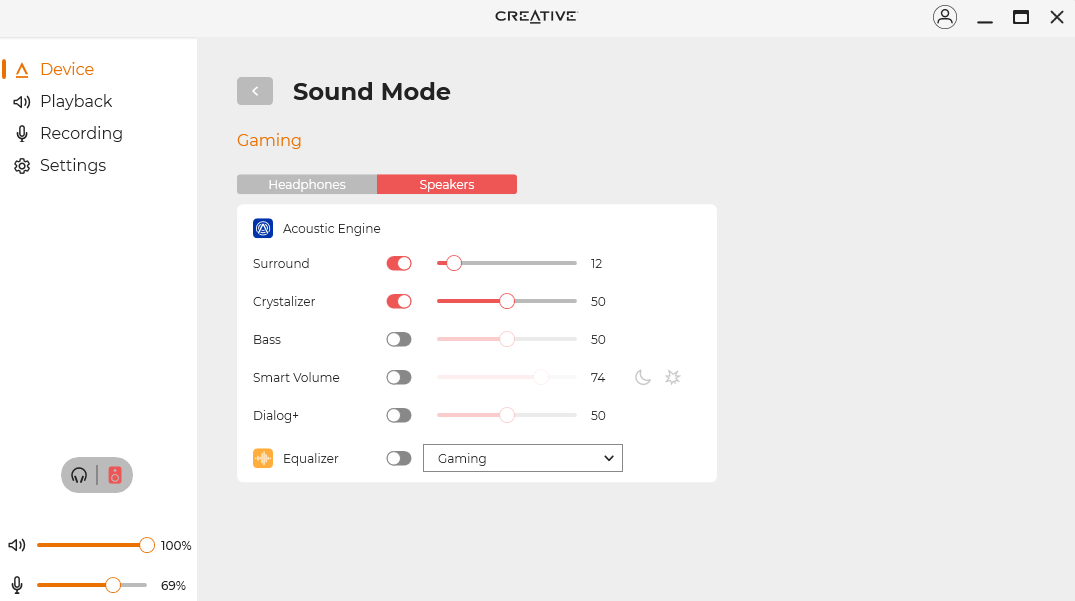1075x601 pixels.
Task: Disable the Surround toggle
Action: [399, 264]
